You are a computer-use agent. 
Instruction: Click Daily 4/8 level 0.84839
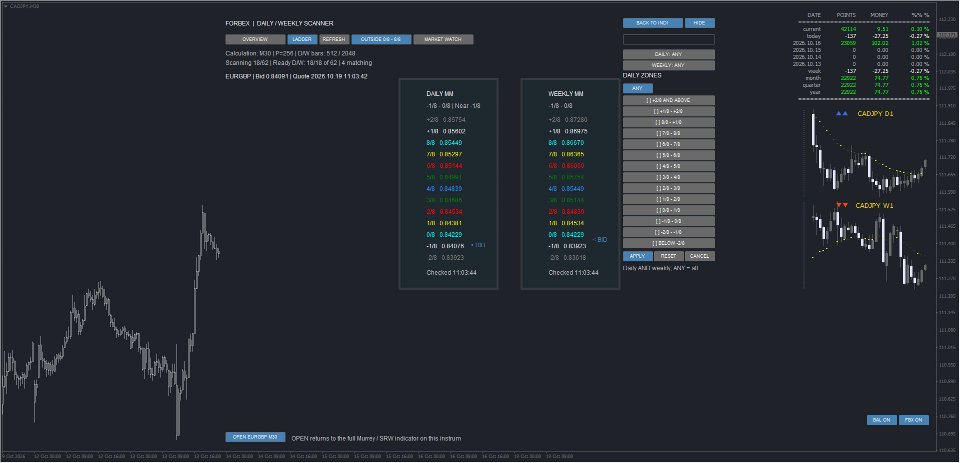[444, 189]
